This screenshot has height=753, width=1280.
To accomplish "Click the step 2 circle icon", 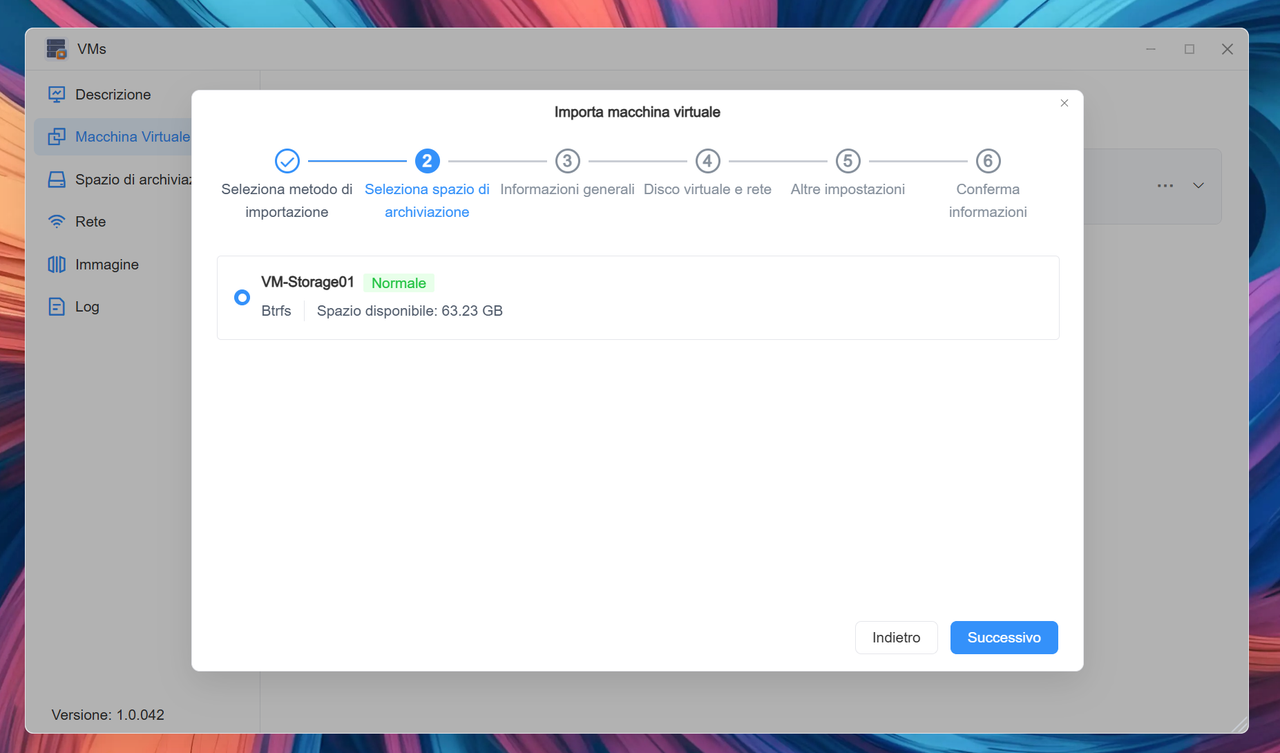I will 427,160.
